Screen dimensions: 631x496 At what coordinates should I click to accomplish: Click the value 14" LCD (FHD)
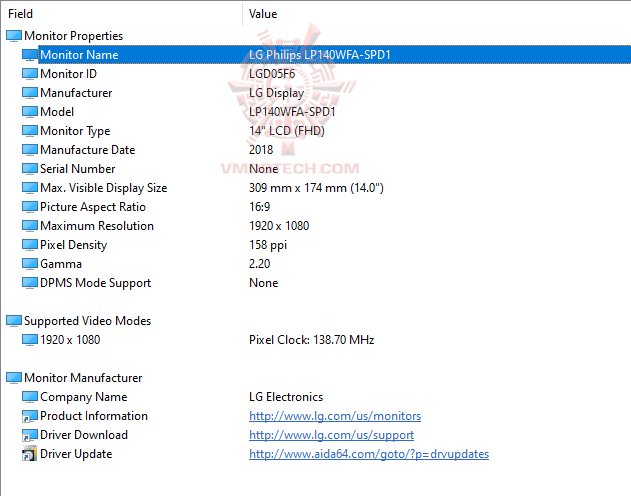[287, 131]
